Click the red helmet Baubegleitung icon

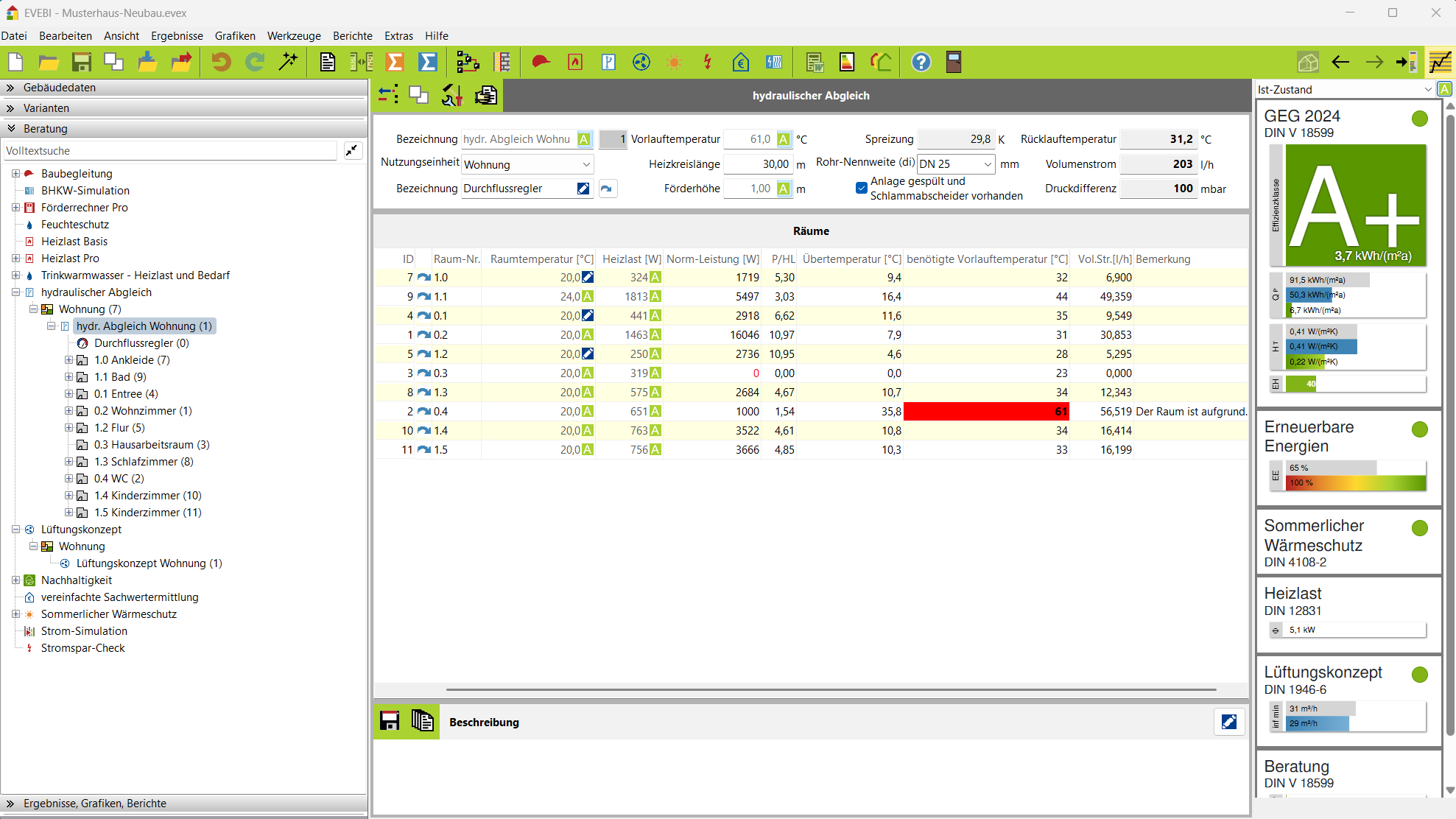[x=541, y=63]
